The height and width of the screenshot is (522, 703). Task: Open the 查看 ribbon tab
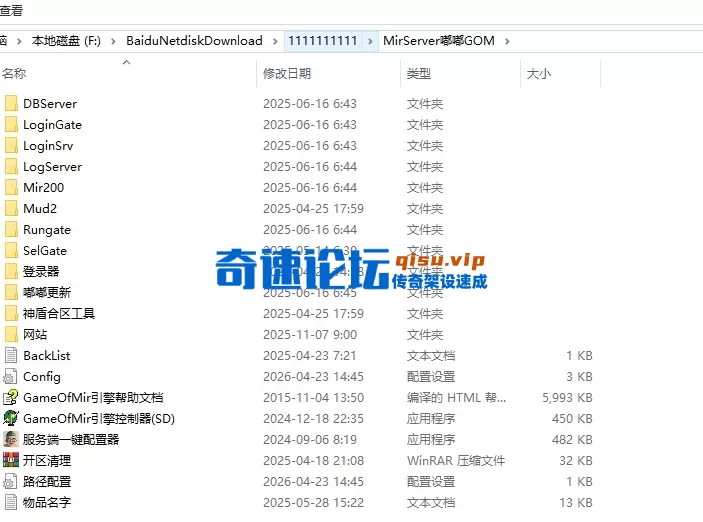coord(11,10)
